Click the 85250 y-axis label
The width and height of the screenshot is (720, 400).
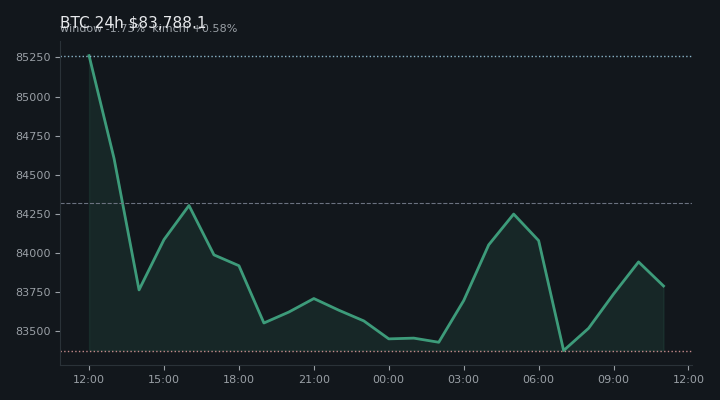click(x=33, y=57)
